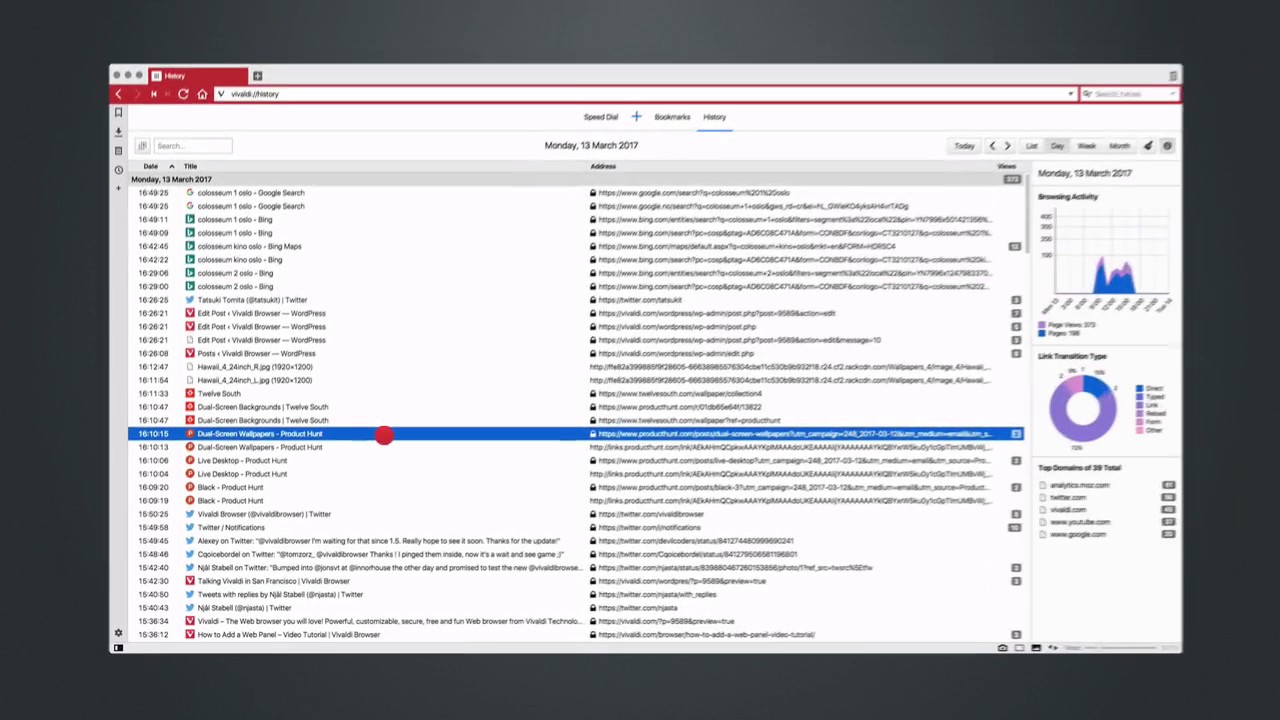This screenshot has width=1280, height=720.
Task: Add a new web panel
Action: coord(118,188)
